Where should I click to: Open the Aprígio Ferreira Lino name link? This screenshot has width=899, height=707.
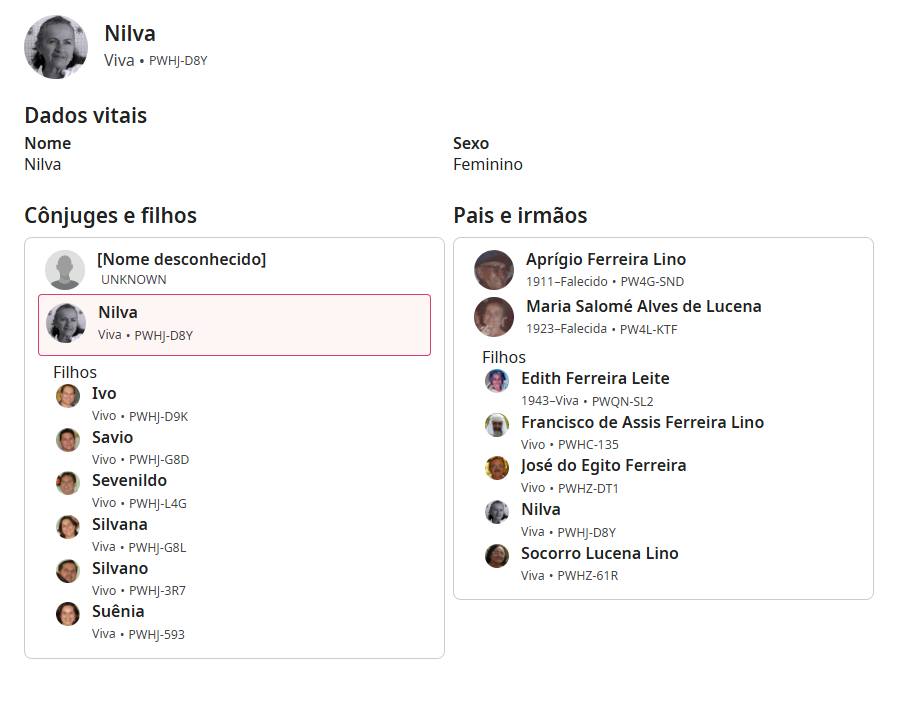606,260
